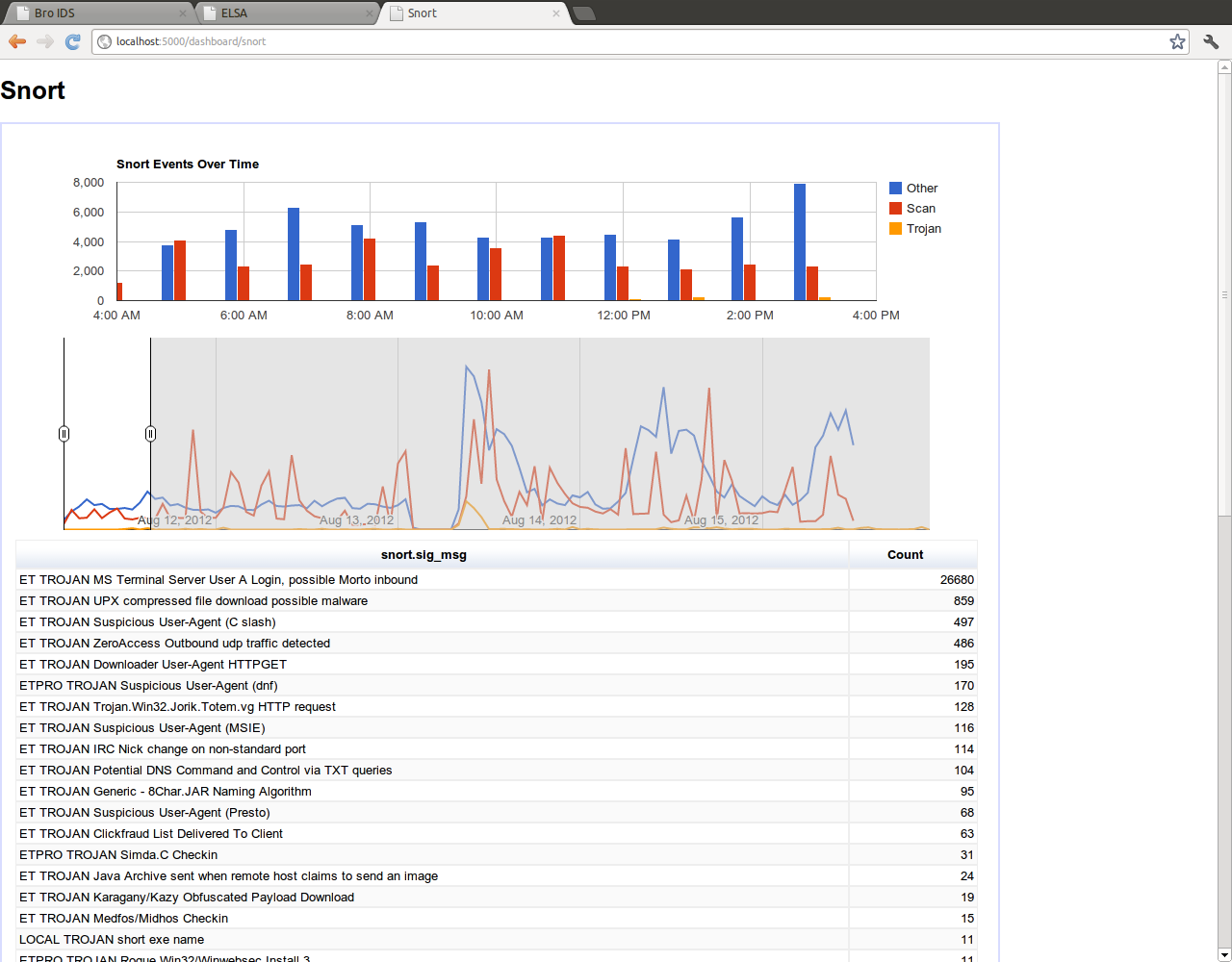Click the forward navigation arrow
Viewport: 1232px width, 962px height.
(x=44, y=41)
